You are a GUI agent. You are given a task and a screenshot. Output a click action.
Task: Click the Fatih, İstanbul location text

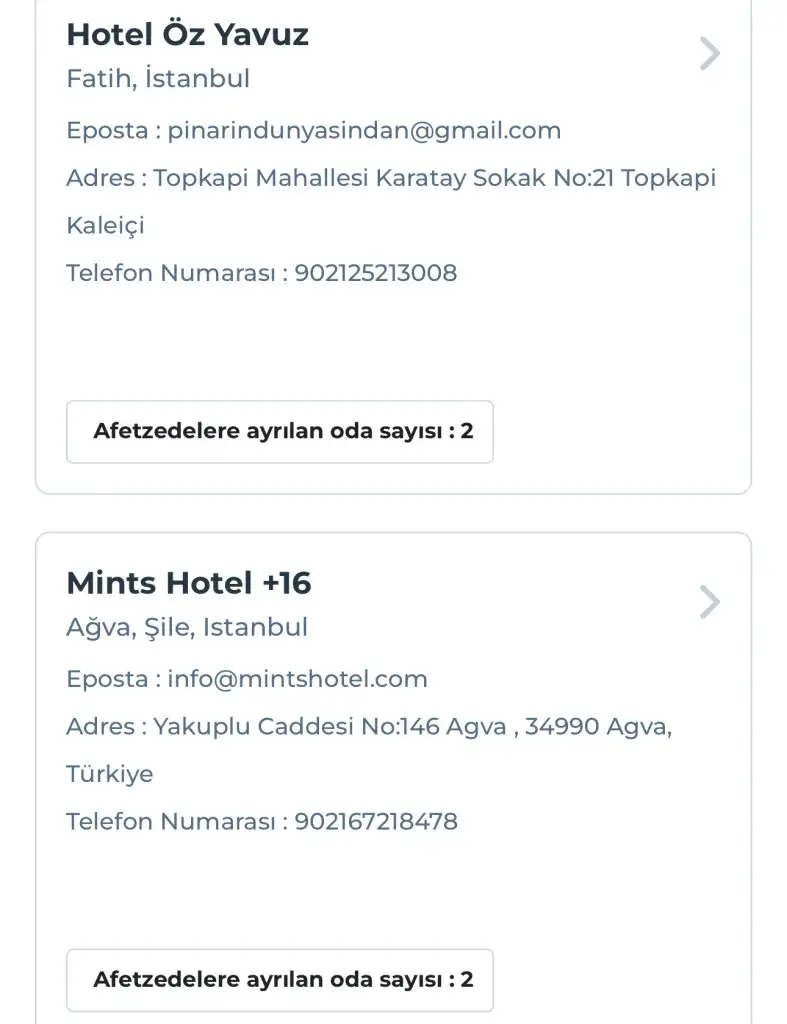coord(158,79)
